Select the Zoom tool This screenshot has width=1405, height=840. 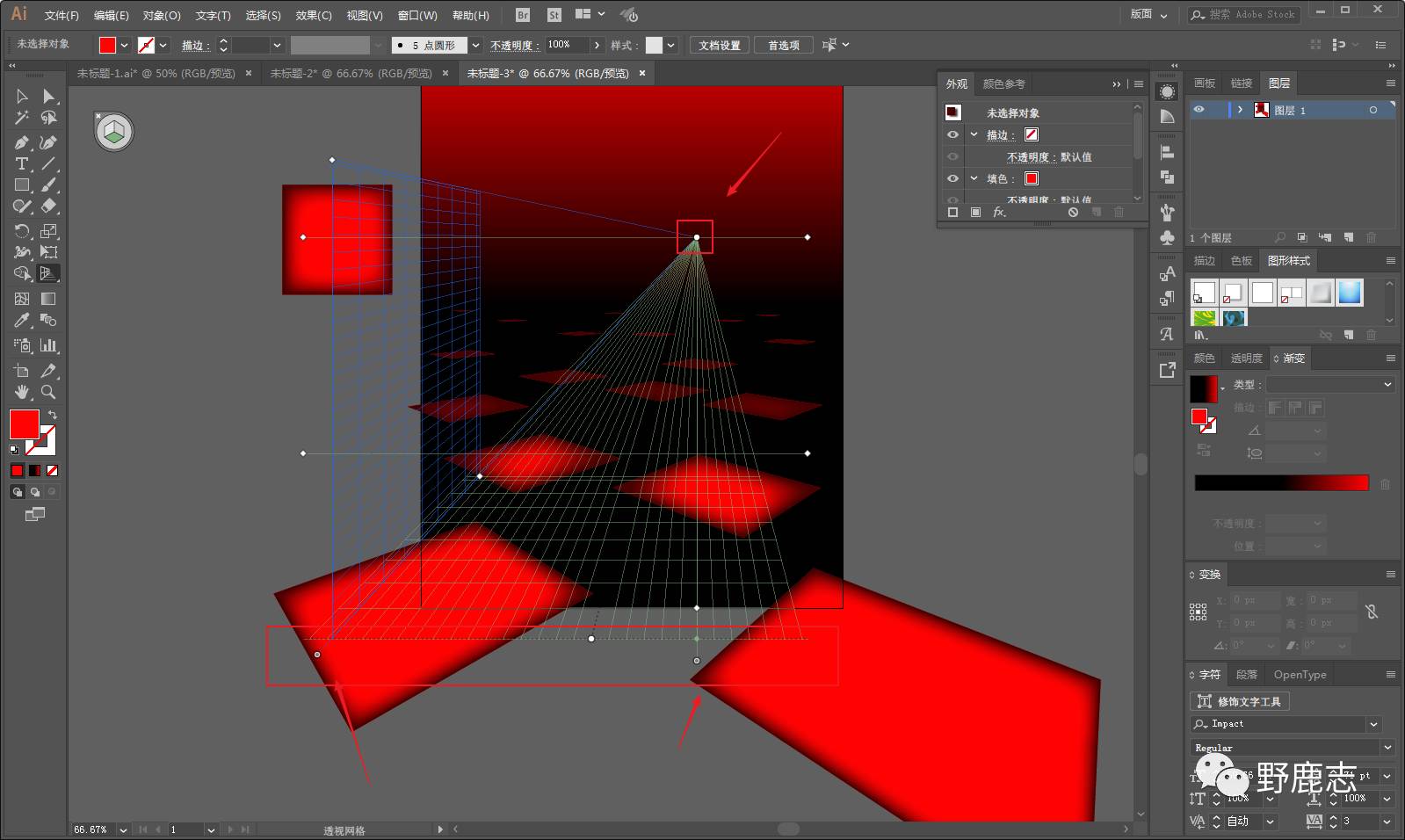(48, 392)
